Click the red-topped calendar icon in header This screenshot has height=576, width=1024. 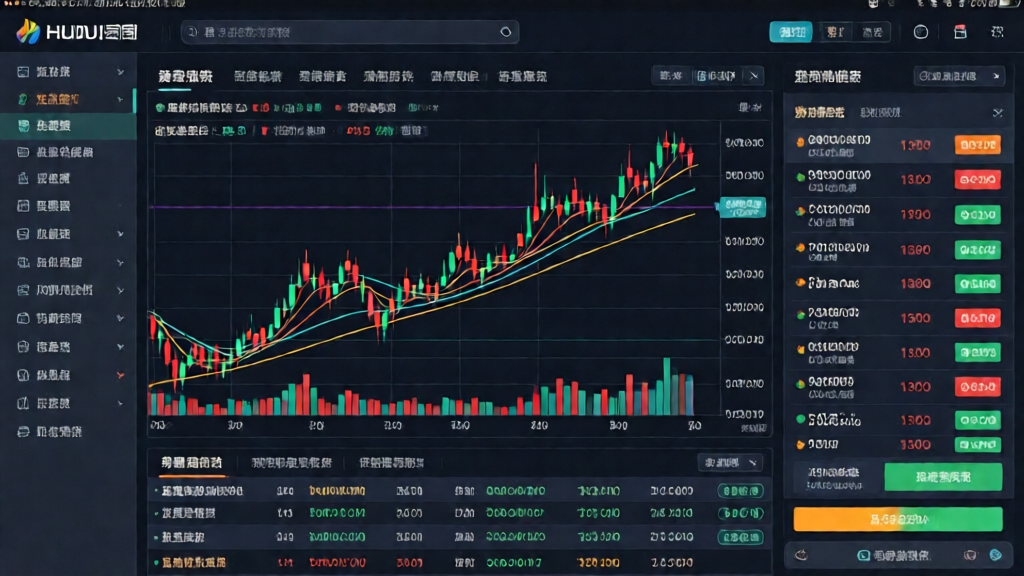click(x=960, y=32)
